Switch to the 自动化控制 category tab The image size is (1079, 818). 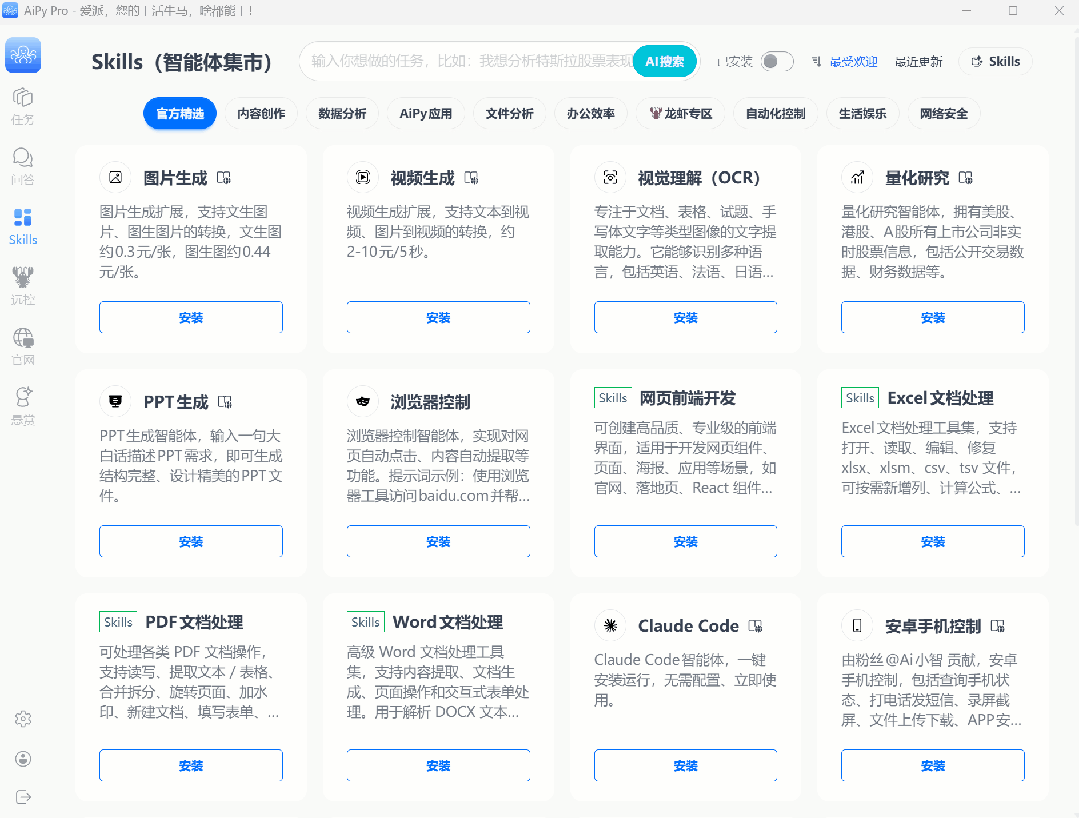pyautogui.click(x=776, y=114)
